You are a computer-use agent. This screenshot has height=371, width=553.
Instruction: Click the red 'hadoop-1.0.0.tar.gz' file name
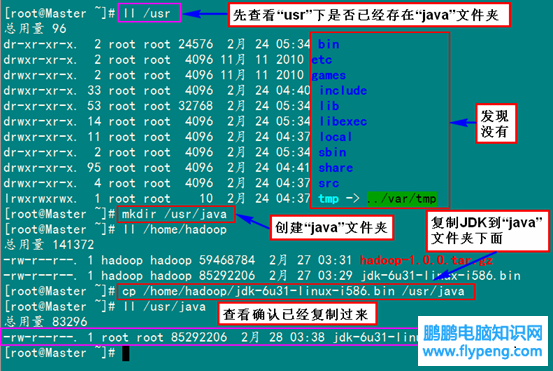[x=426, y=260]
